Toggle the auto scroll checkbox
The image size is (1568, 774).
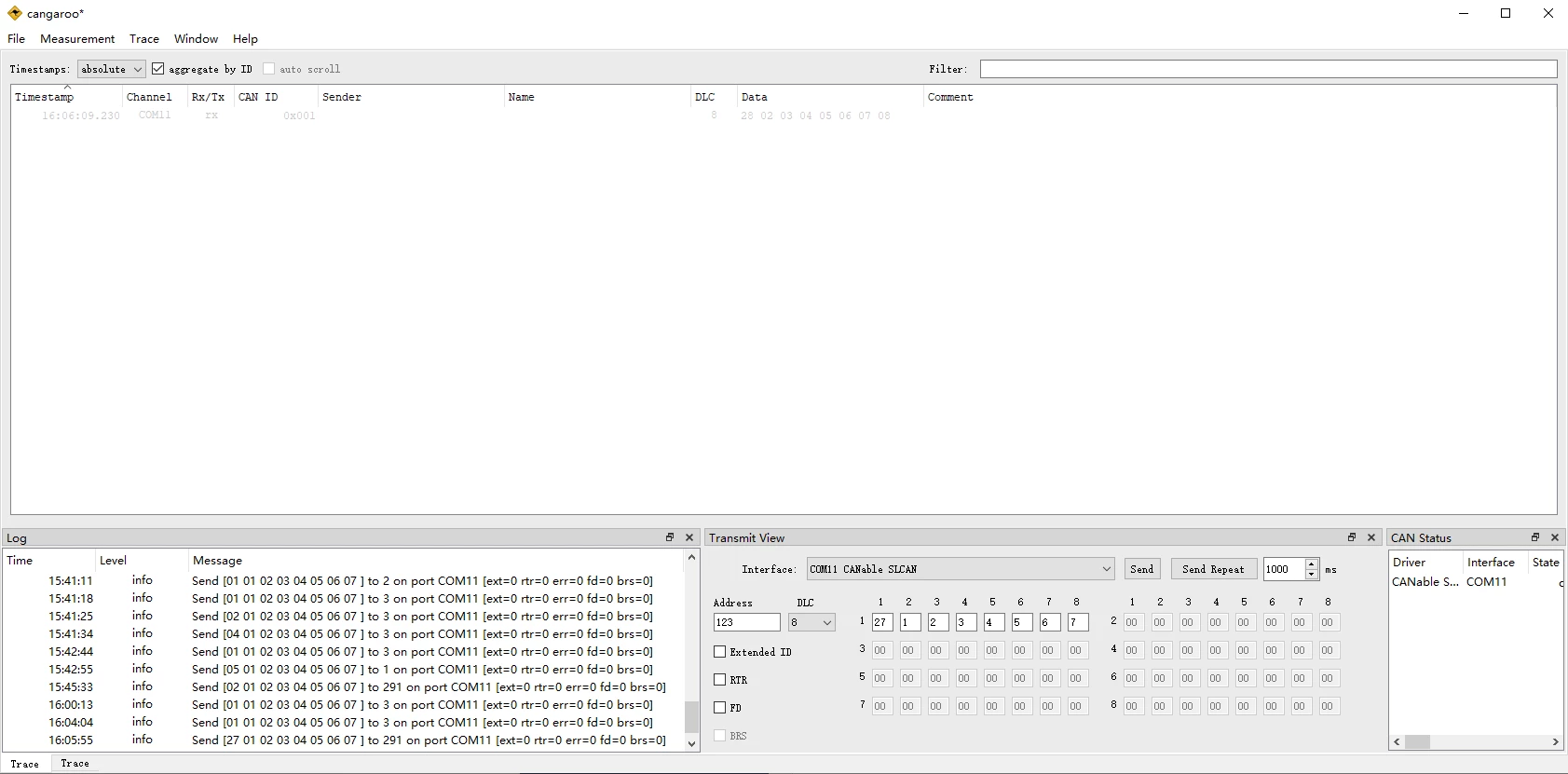click(x=269, y=69)
